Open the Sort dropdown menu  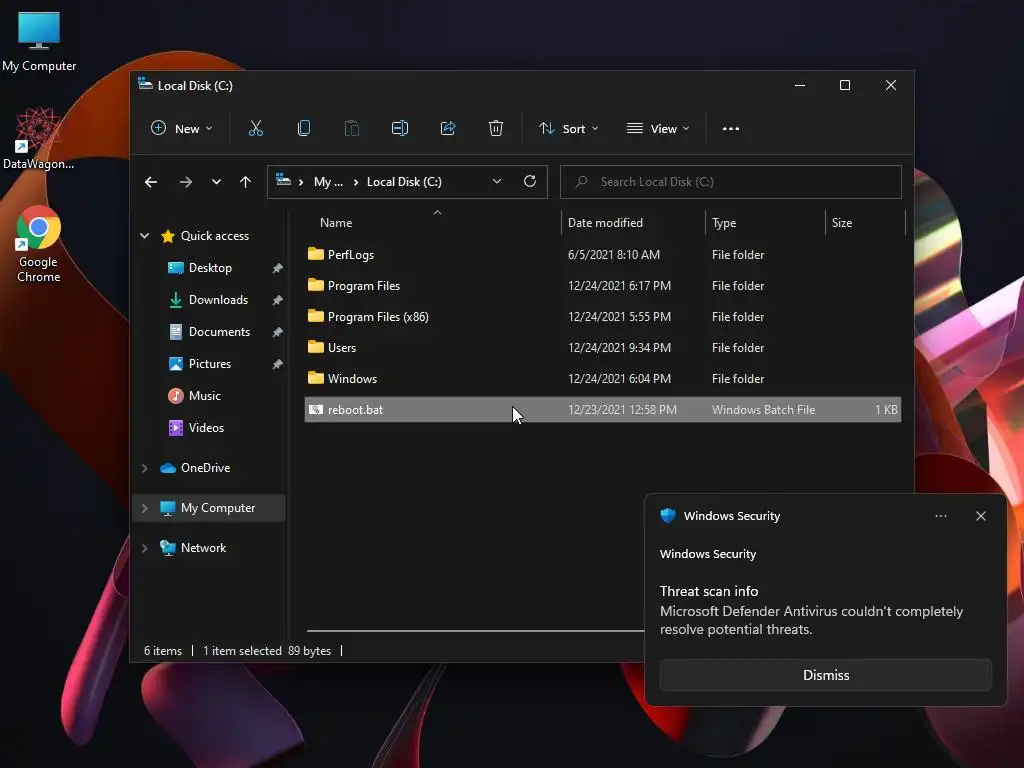tap(568, 129)
